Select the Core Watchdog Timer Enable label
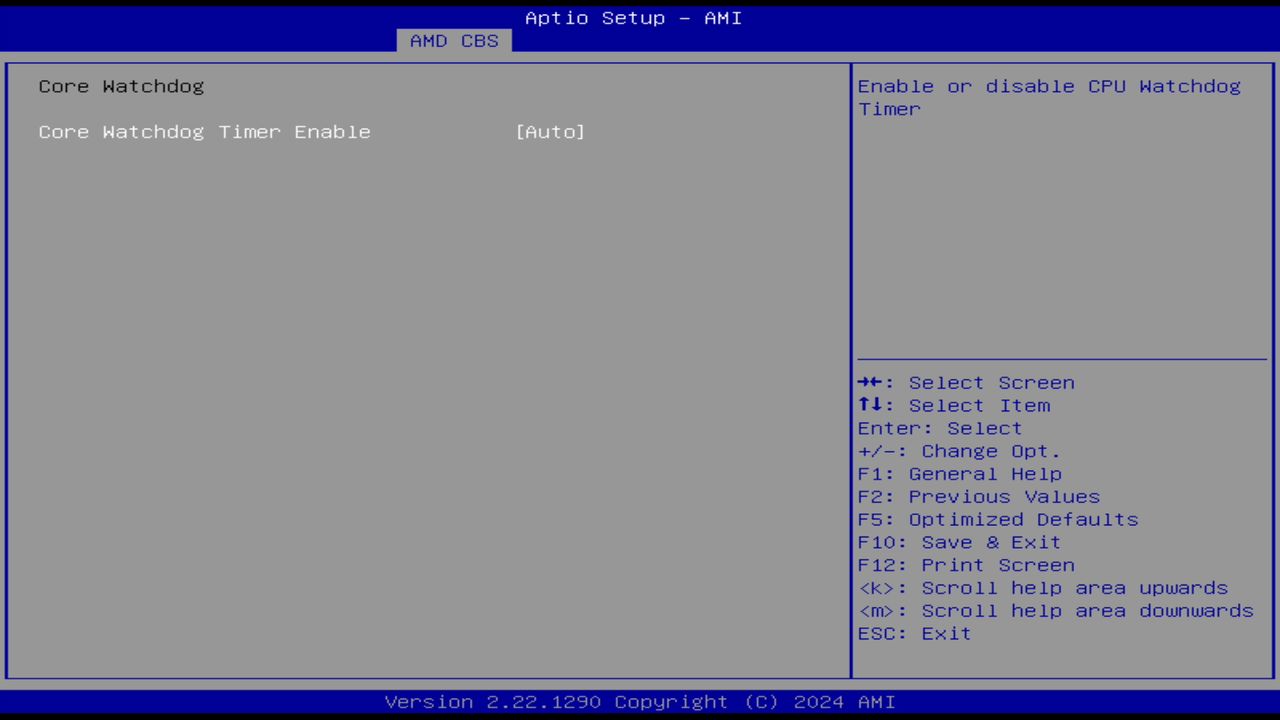The height and width of the screenshot is (720, 1280). coord(205,132)
